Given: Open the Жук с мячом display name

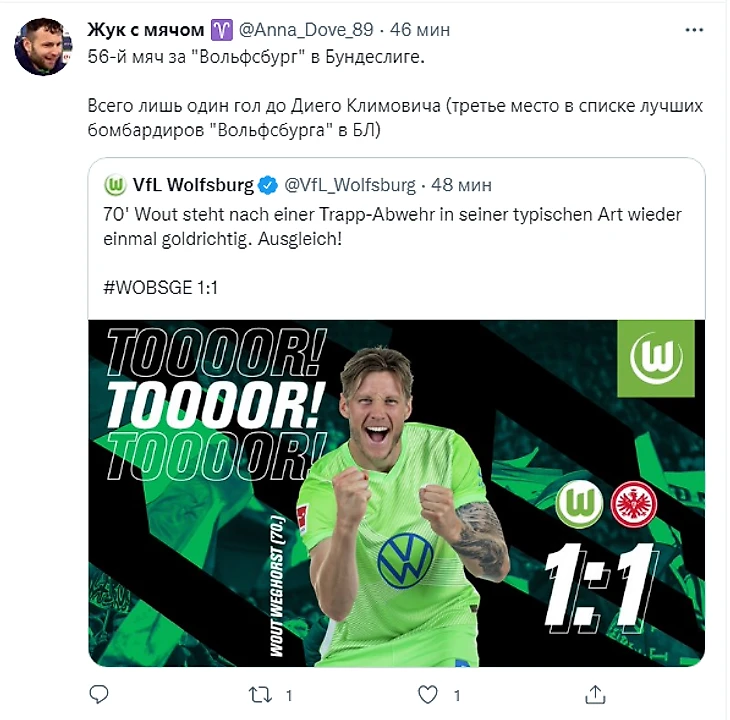Looking at the screenshot, I should point(146,30).
